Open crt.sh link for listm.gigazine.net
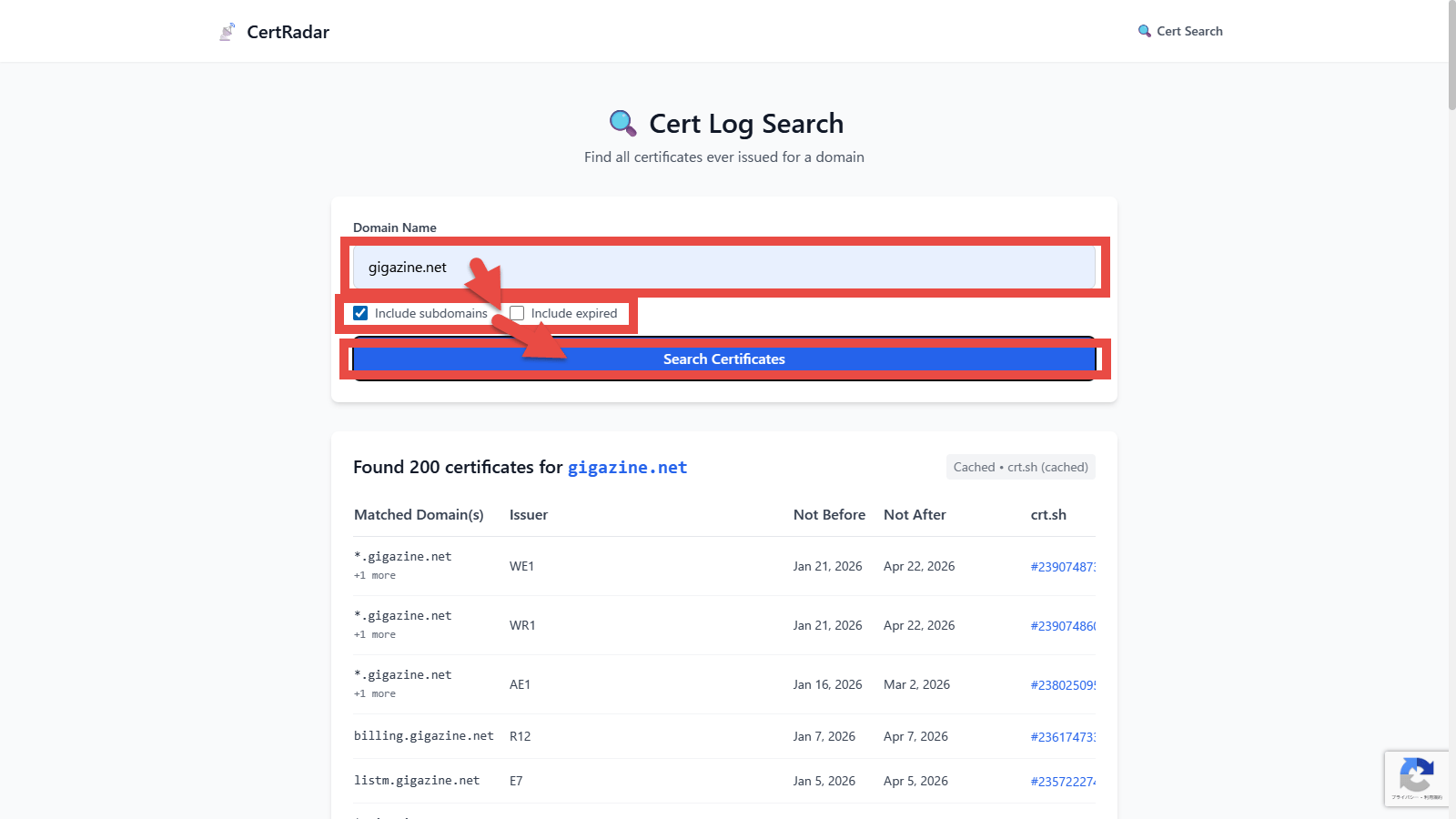Image resolution: width=1456 pixels, height=819 pixels. (1062, 782)
